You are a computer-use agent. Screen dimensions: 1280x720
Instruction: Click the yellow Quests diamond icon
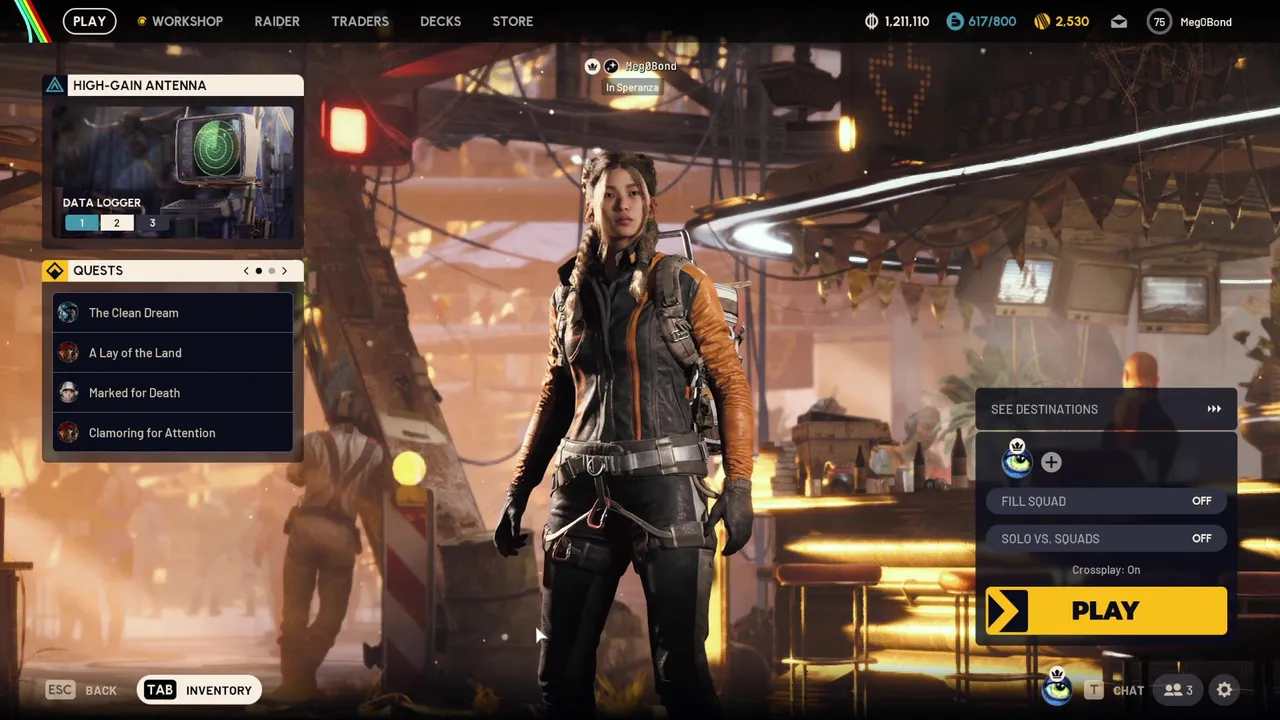point(55,271)
